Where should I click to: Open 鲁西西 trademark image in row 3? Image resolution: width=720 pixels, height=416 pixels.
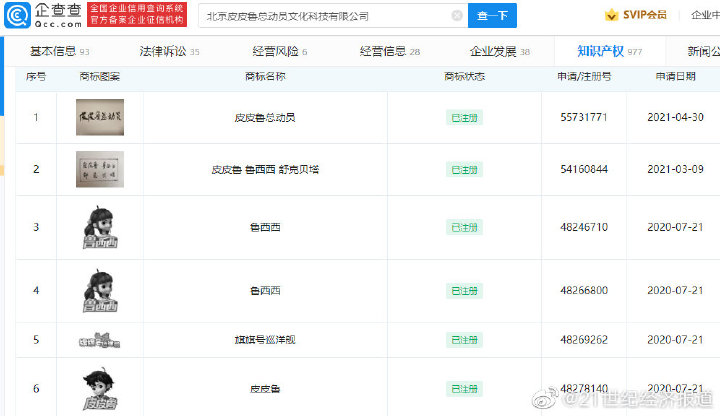(100, 227)
